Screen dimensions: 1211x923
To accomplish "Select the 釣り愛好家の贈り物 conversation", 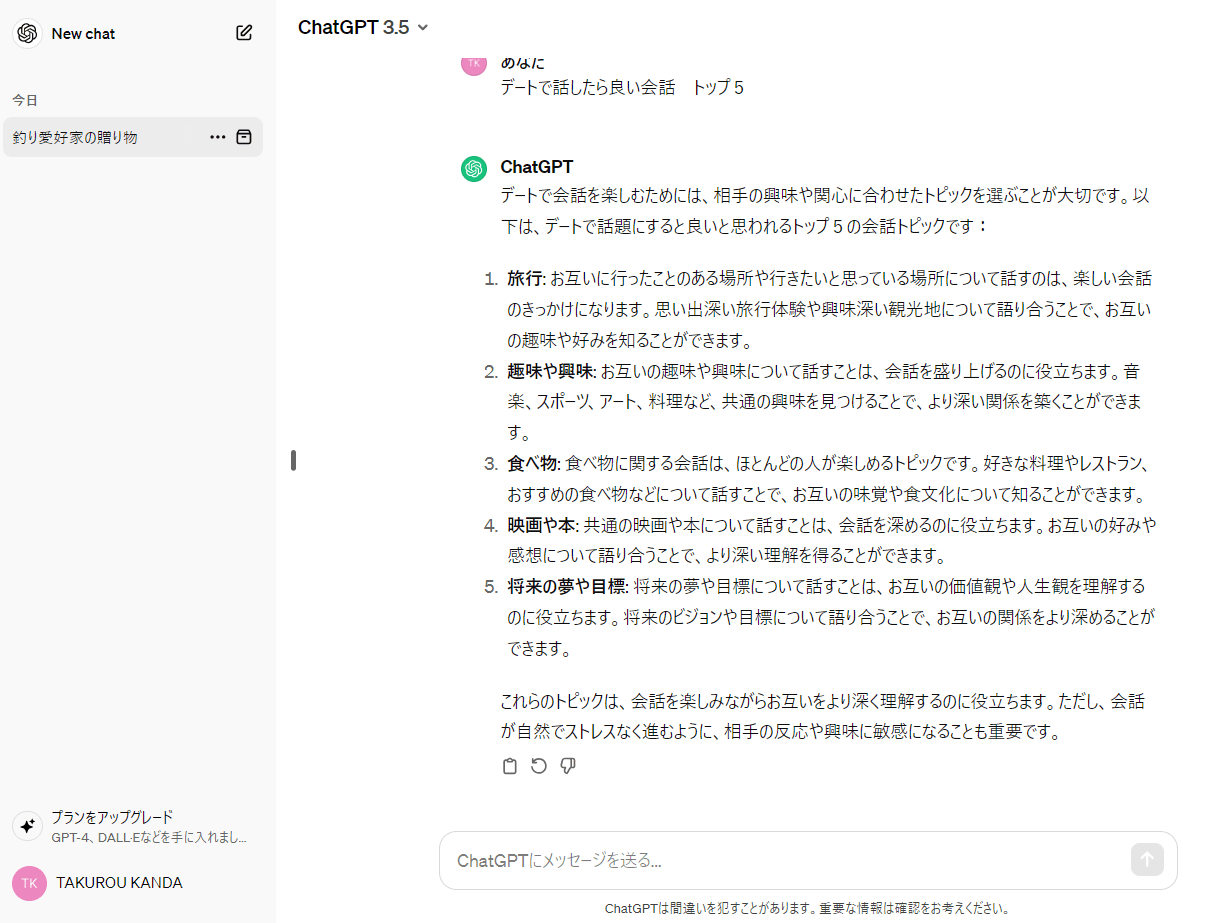I will pyautogui.click(x=132, y=137).
